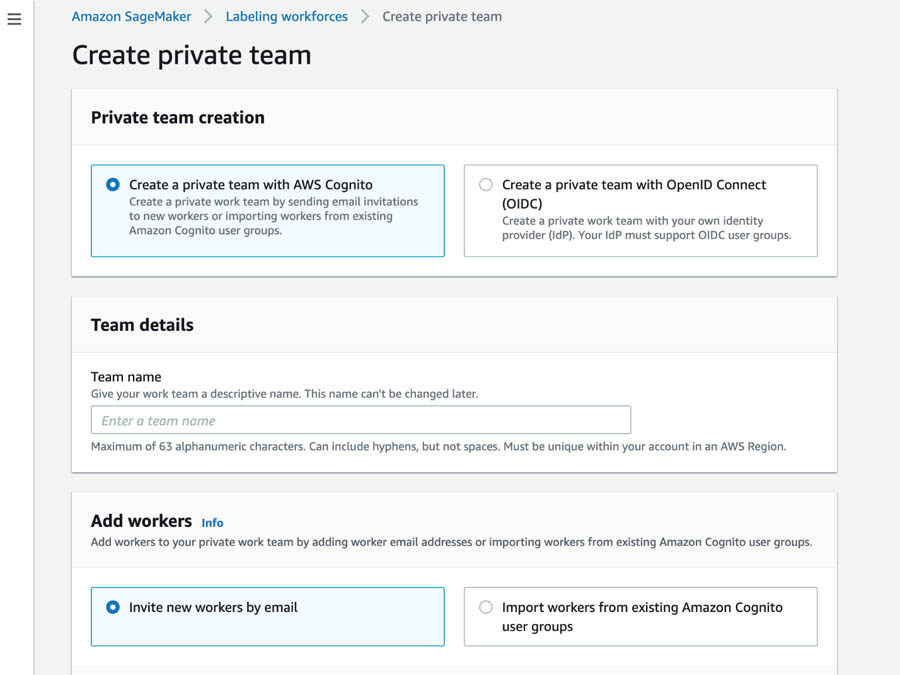The width and height of the screenshot is (900, 675).
Task: Click the AWS Cognito option description text
Action: (x=273, y=216)
